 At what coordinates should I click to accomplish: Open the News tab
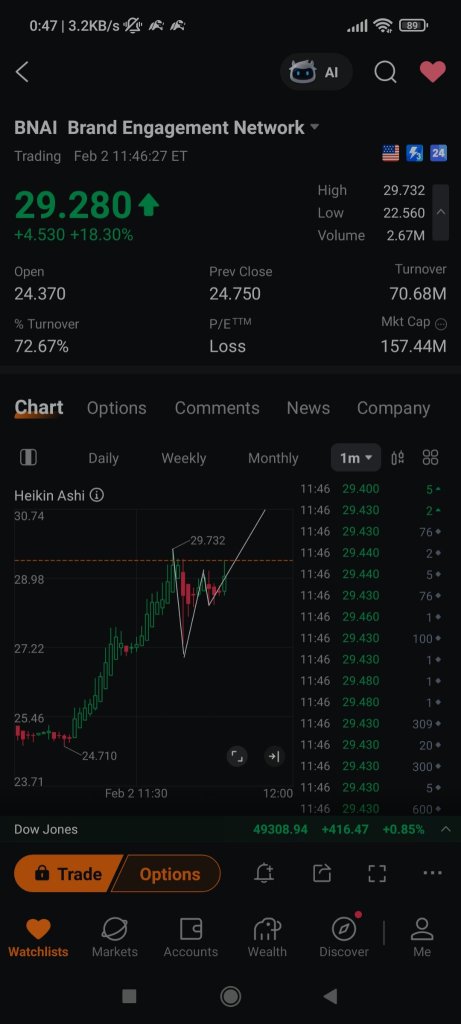308,408
